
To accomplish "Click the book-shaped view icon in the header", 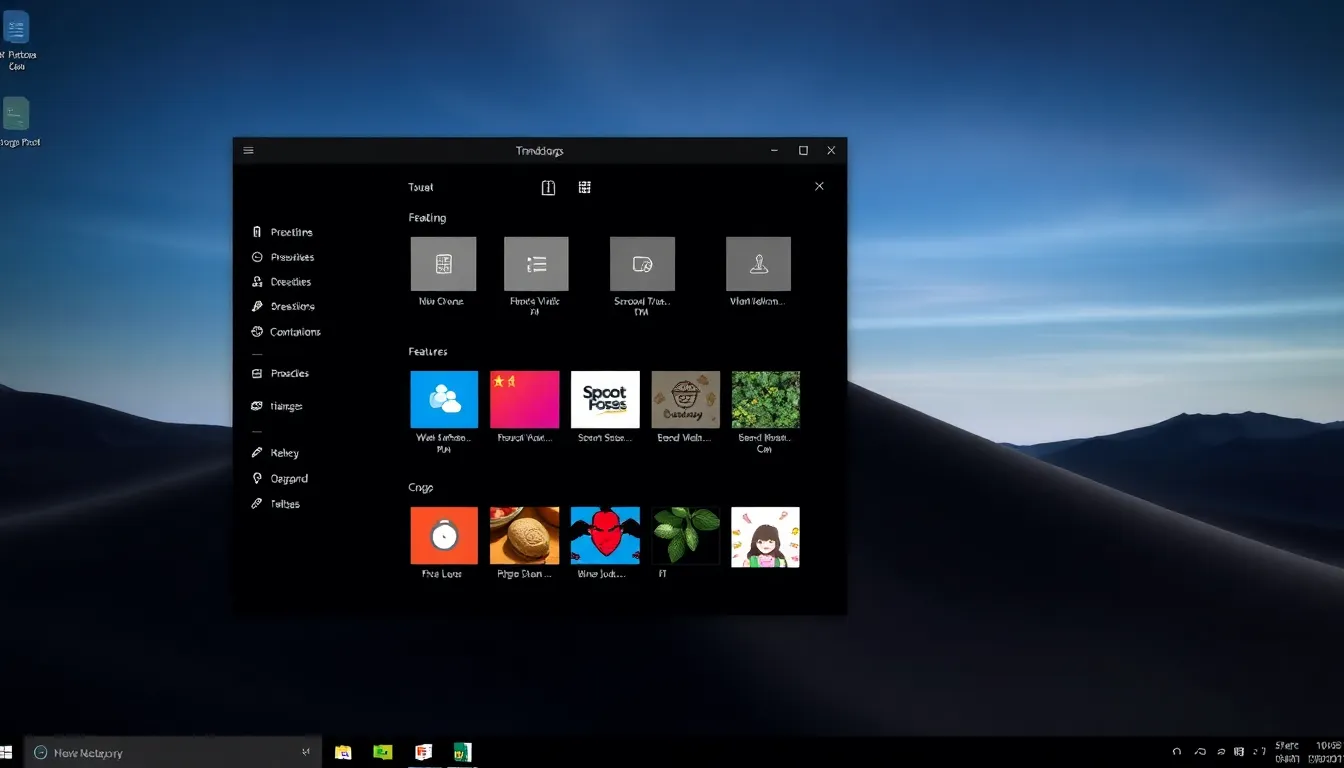I will coord(548,187).
